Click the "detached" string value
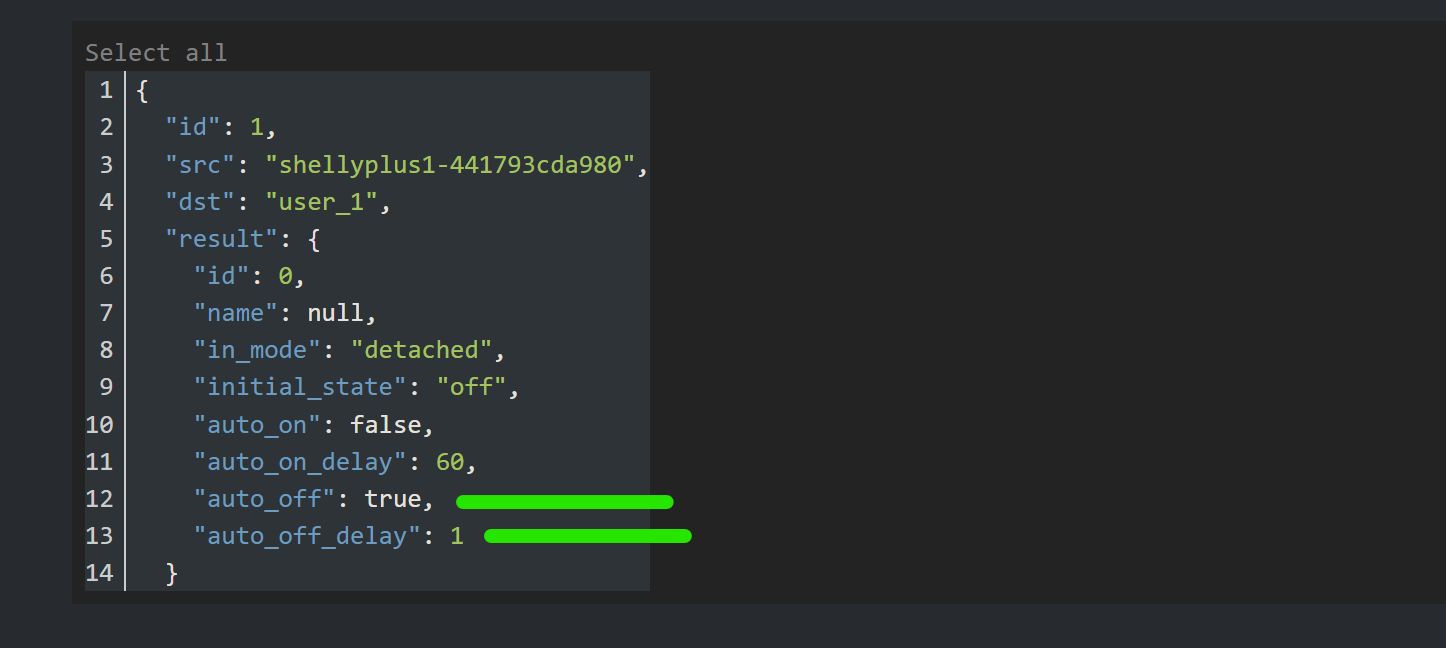1446x648 pixels. (x=422, y=350)
